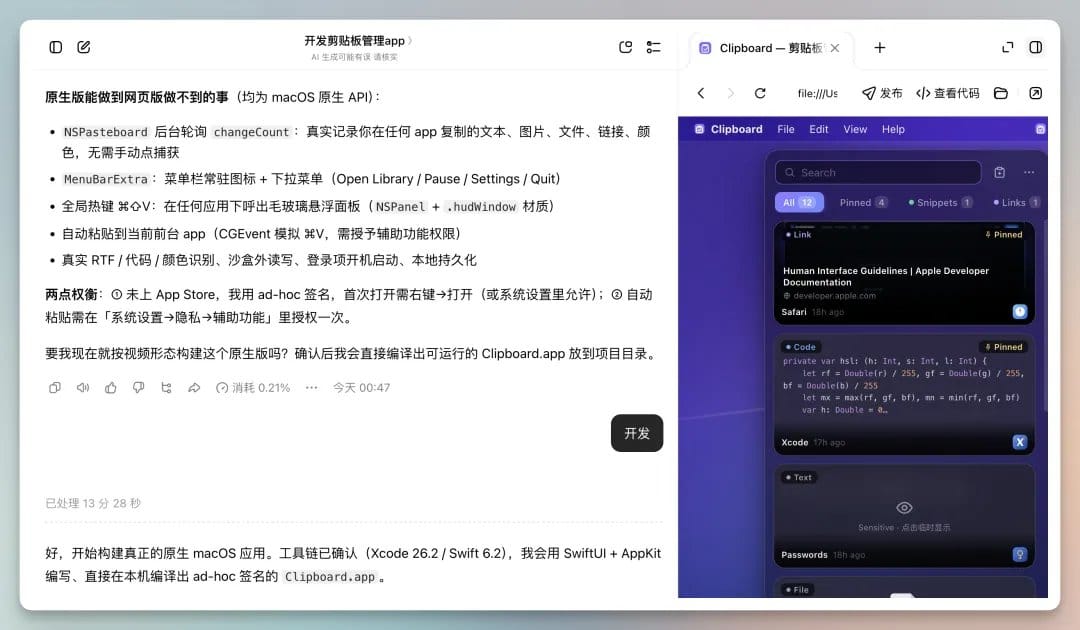Click the developer.apple.com link text
1080x630 pixels.
(834, 295)
